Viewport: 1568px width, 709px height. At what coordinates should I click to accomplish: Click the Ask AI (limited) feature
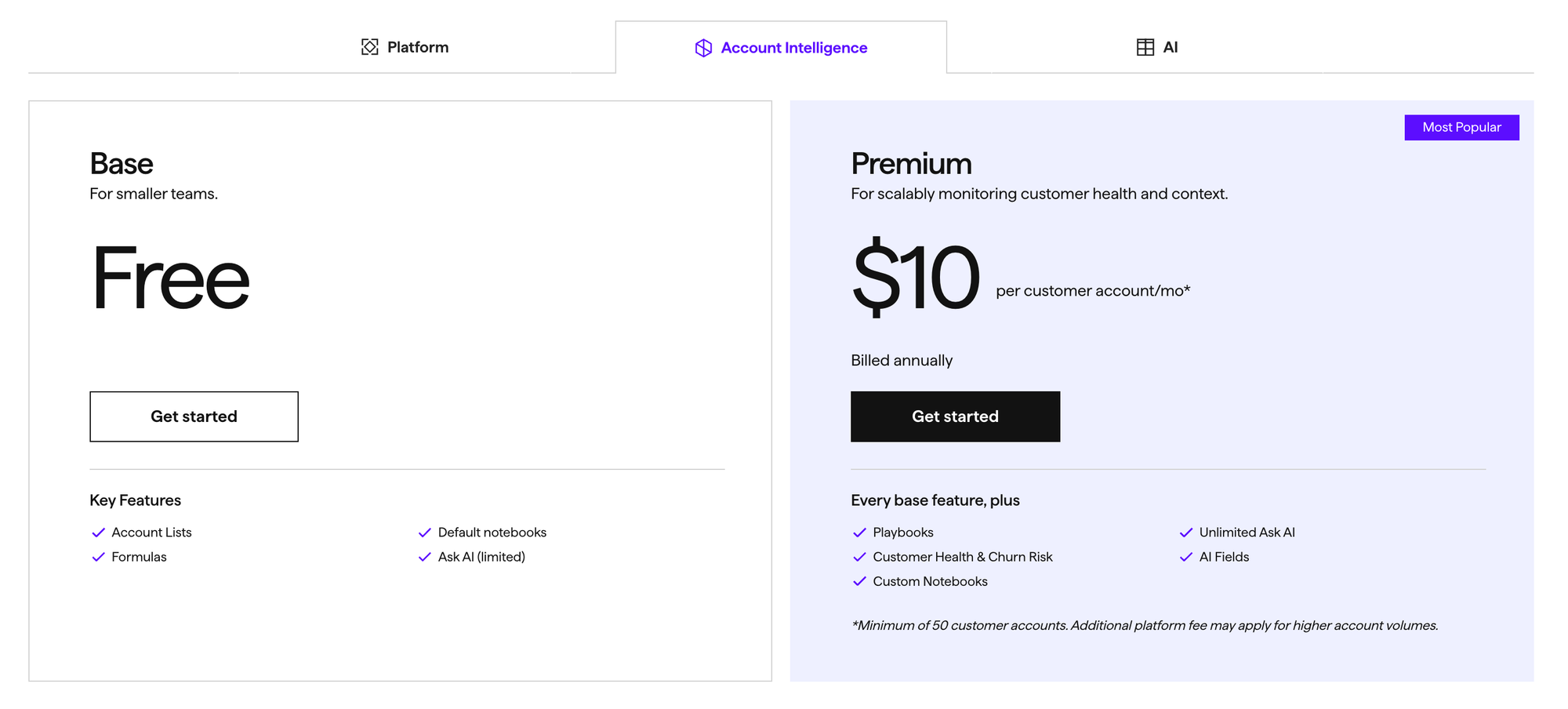[481, 557]
